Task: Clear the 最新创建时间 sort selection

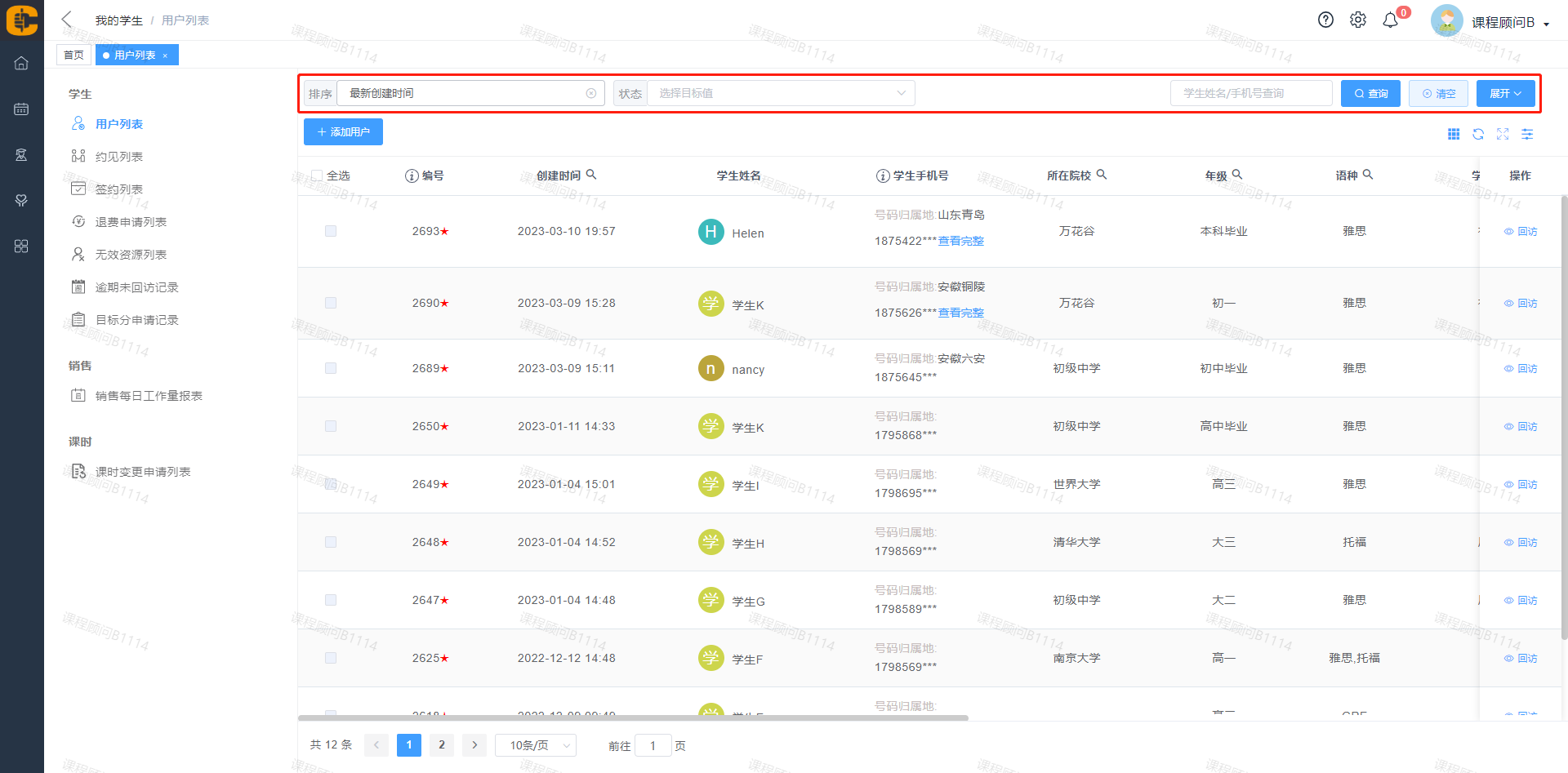Action: pos(591,94)
